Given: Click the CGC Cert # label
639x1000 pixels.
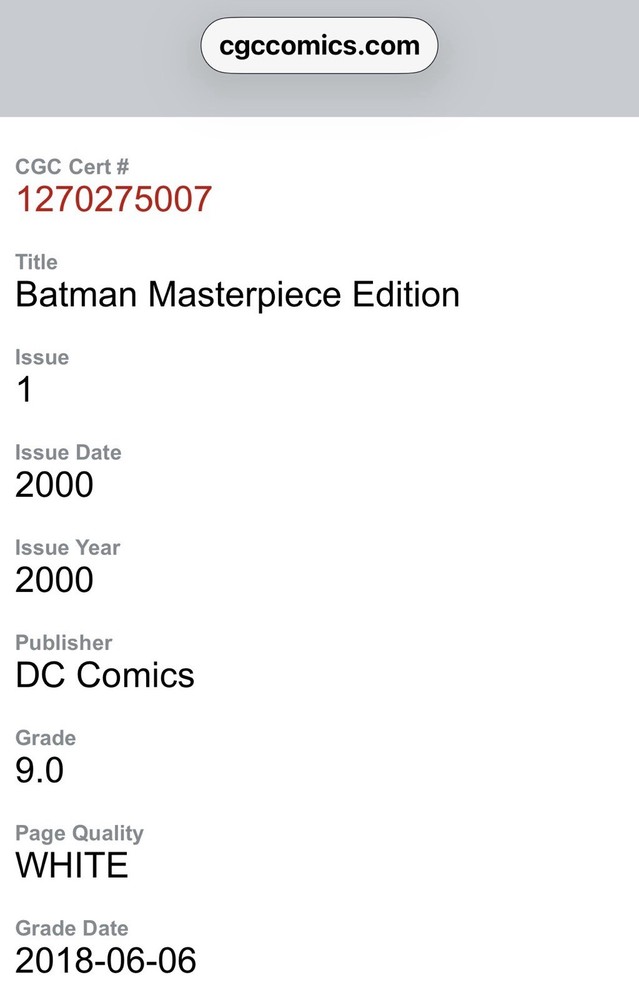Looking at the screenshot, I should [72, 167].
